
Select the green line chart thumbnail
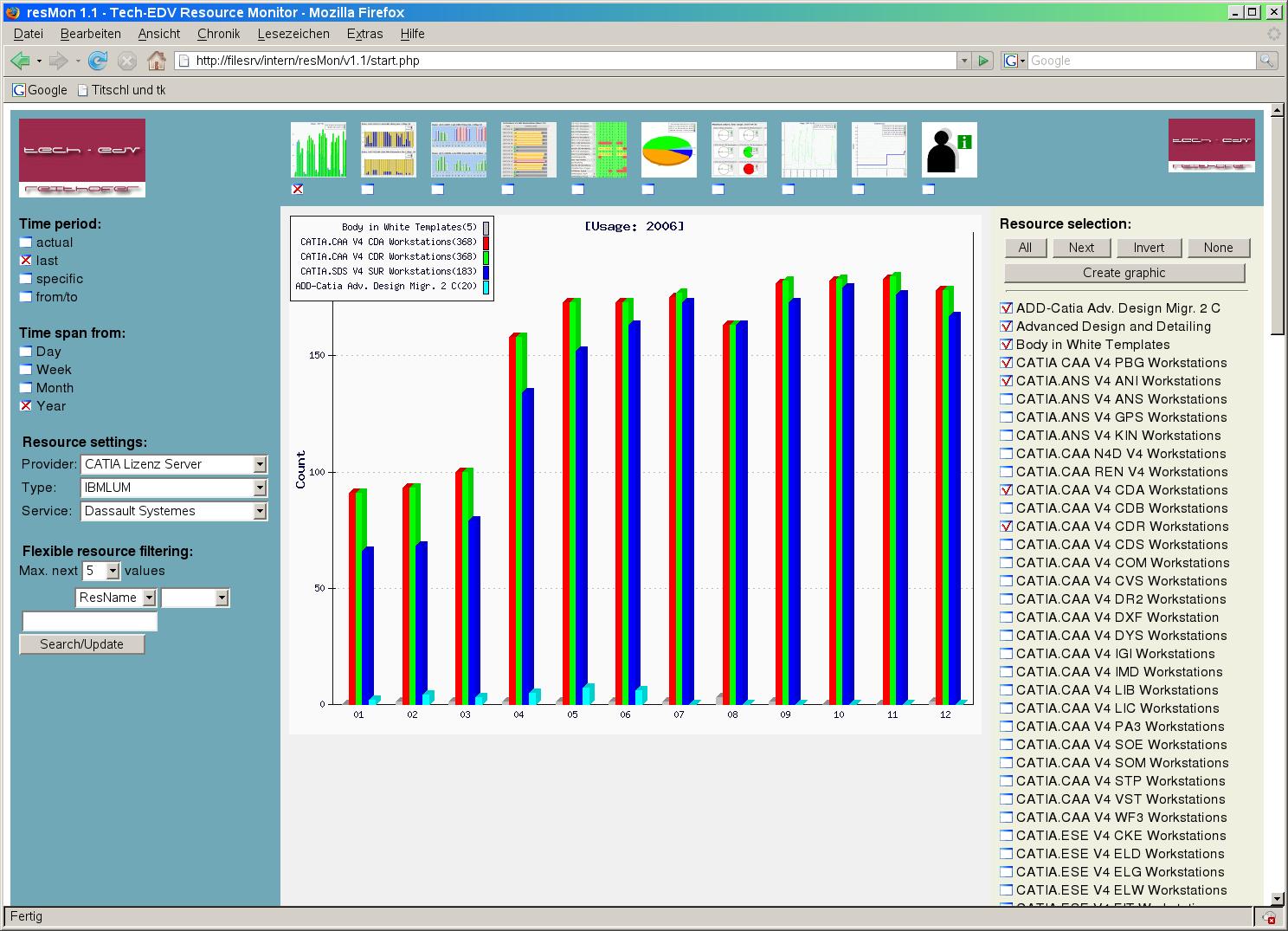809,150
